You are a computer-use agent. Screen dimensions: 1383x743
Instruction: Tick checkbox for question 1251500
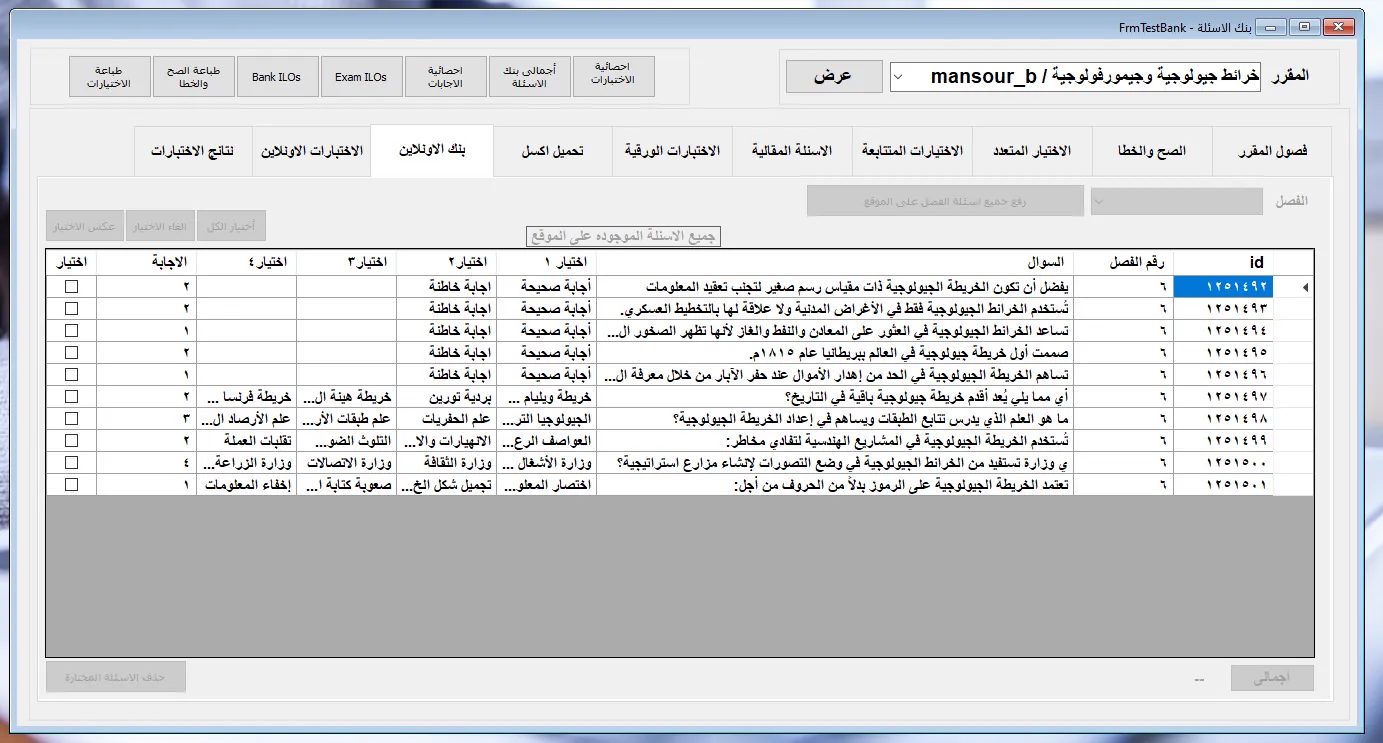tap(71, 462)
